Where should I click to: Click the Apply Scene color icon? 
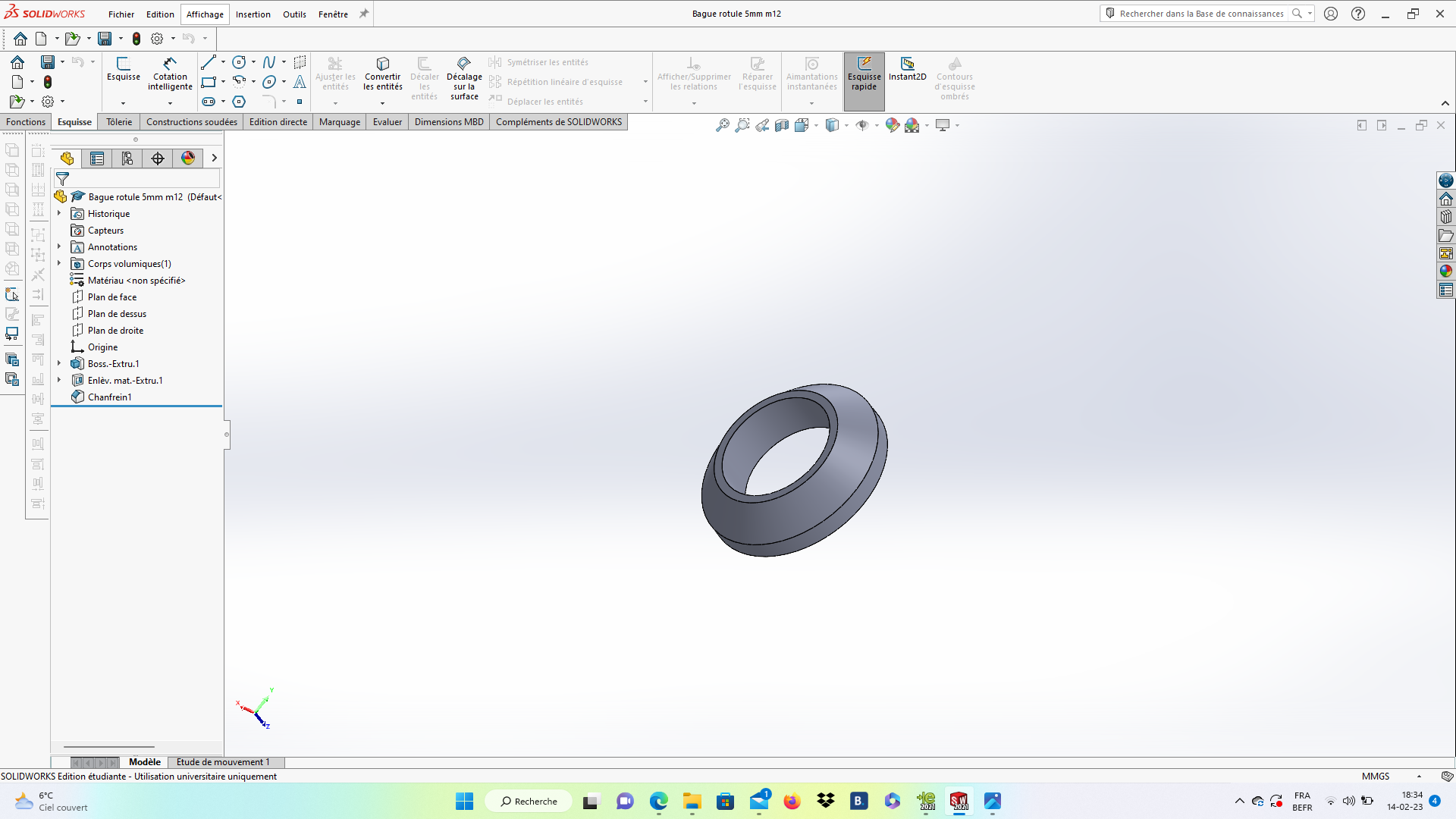tap(912, 125)
